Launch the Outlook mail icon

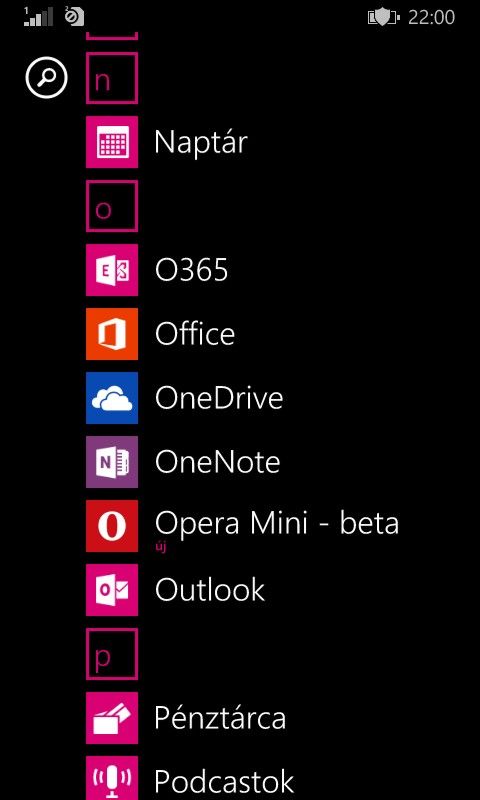[112, 590]
